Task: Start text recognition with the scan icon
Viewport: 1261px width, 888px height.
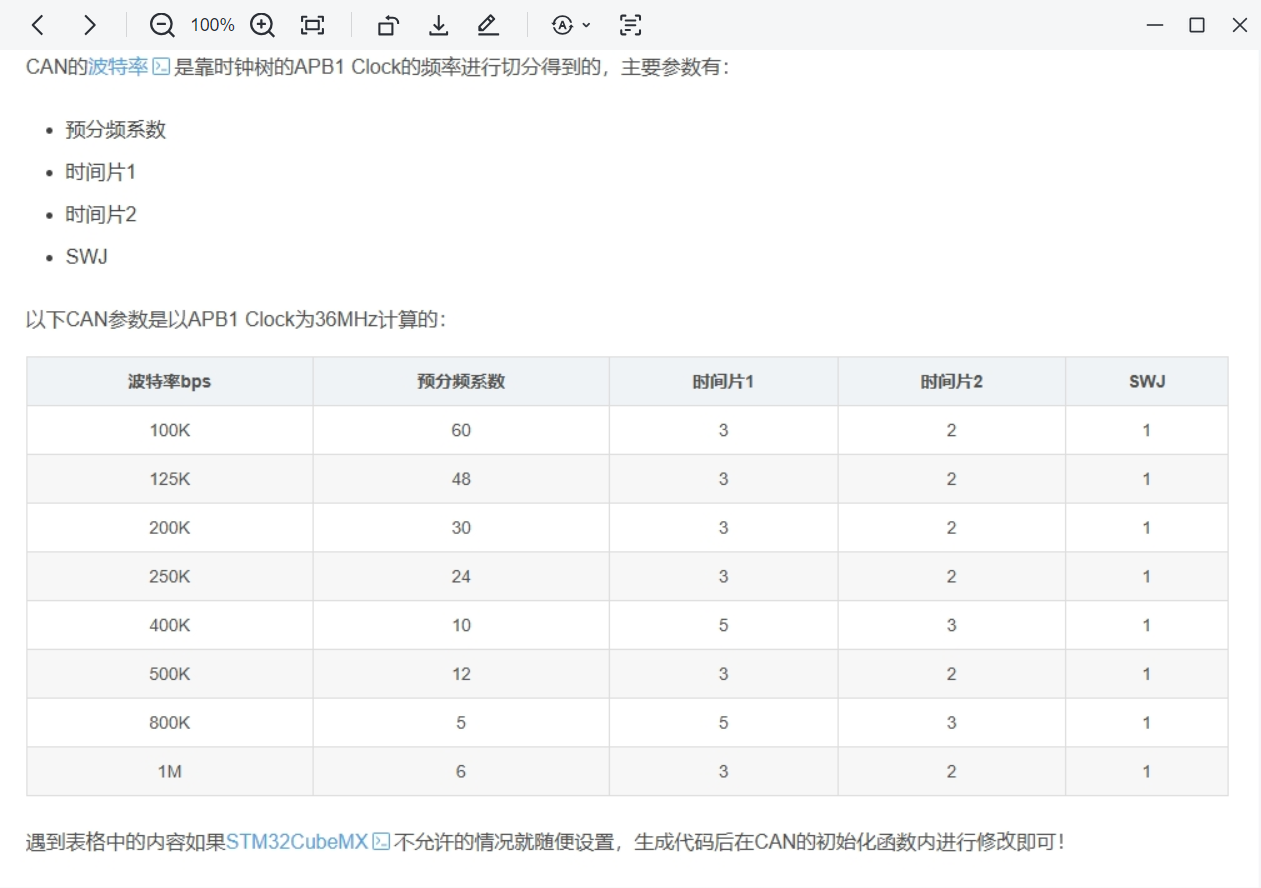Action: point(631,25)
